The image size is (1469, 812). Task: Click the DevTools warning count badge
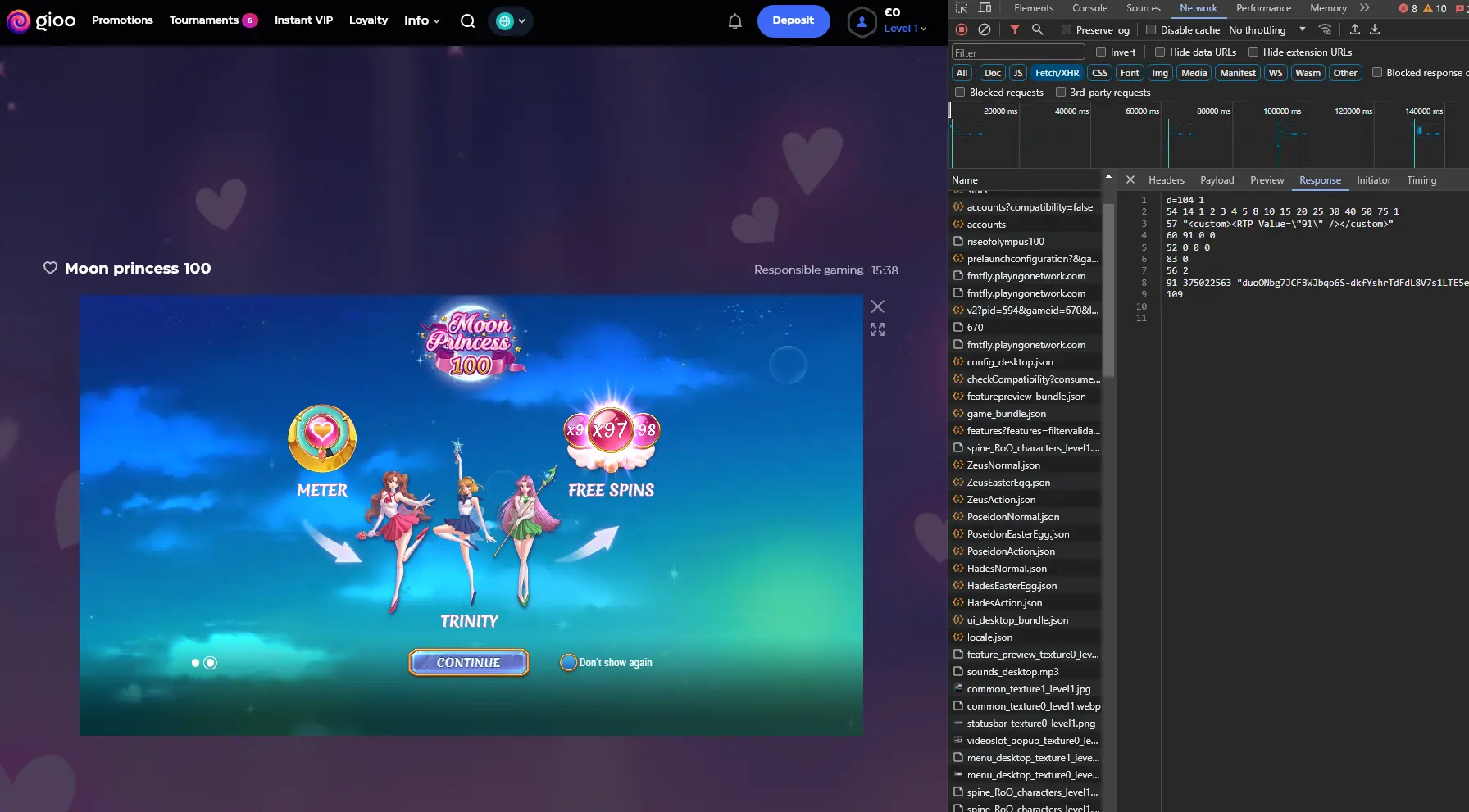coord(1435,8)
